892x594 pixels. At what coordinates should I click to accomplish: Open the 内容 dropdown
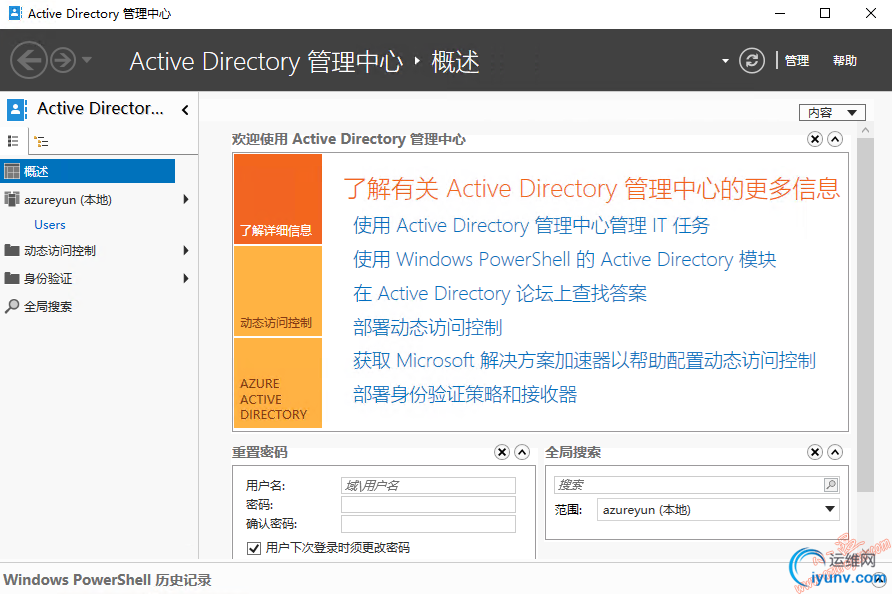(x=832, y=113)
